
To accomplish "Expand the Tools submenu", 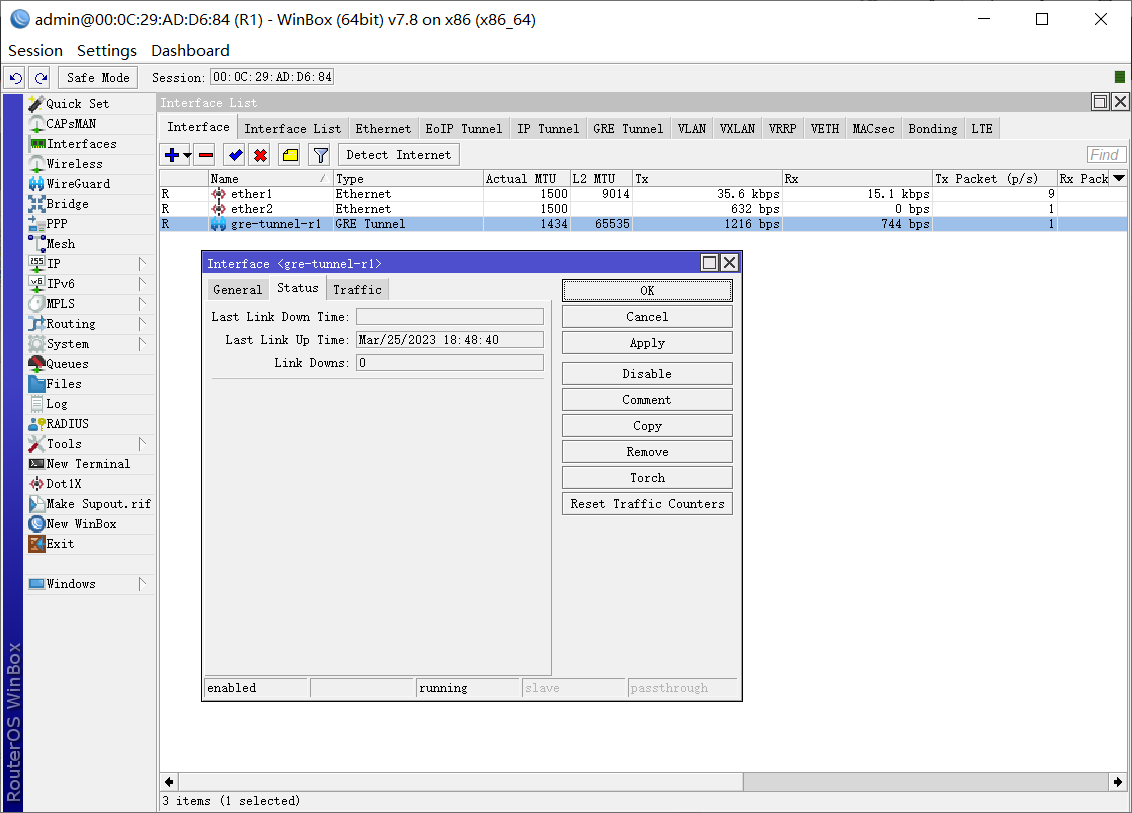I will pyautogui.click(x=91, y=444).
